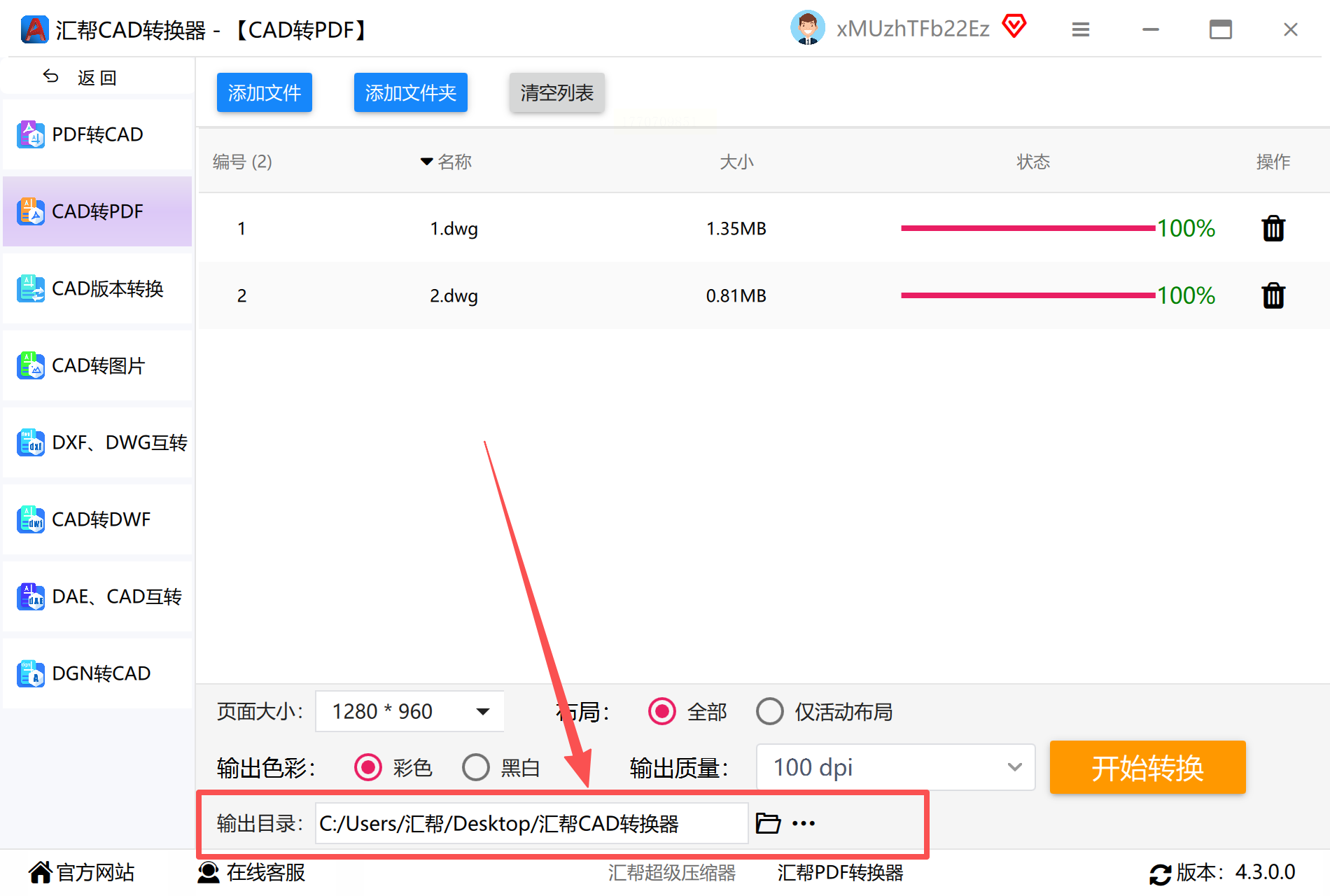This screenshot has width=1330, height=896.
Task: Delete 1.dwg using its trash icon
Action: pyautogui.click(x=1273, y=228)
